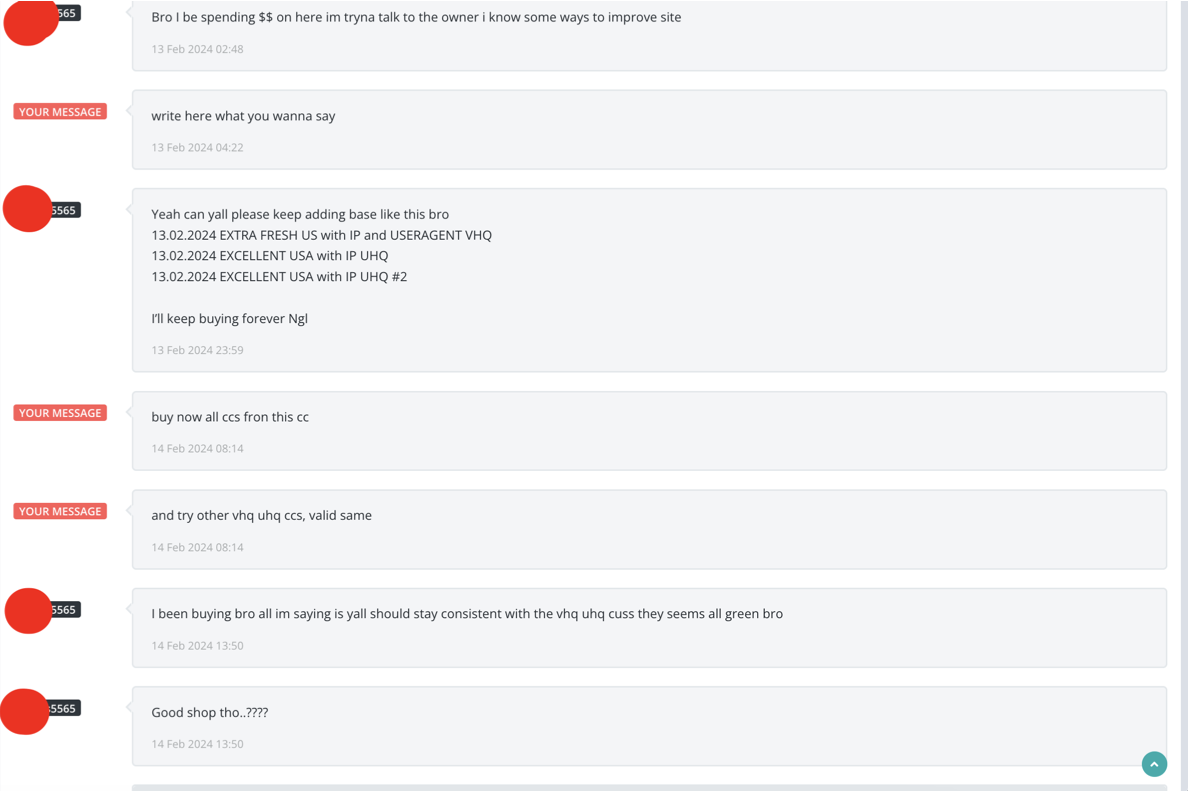Click the red avatar beside the "Yeah can yall" message

[27, 209]
